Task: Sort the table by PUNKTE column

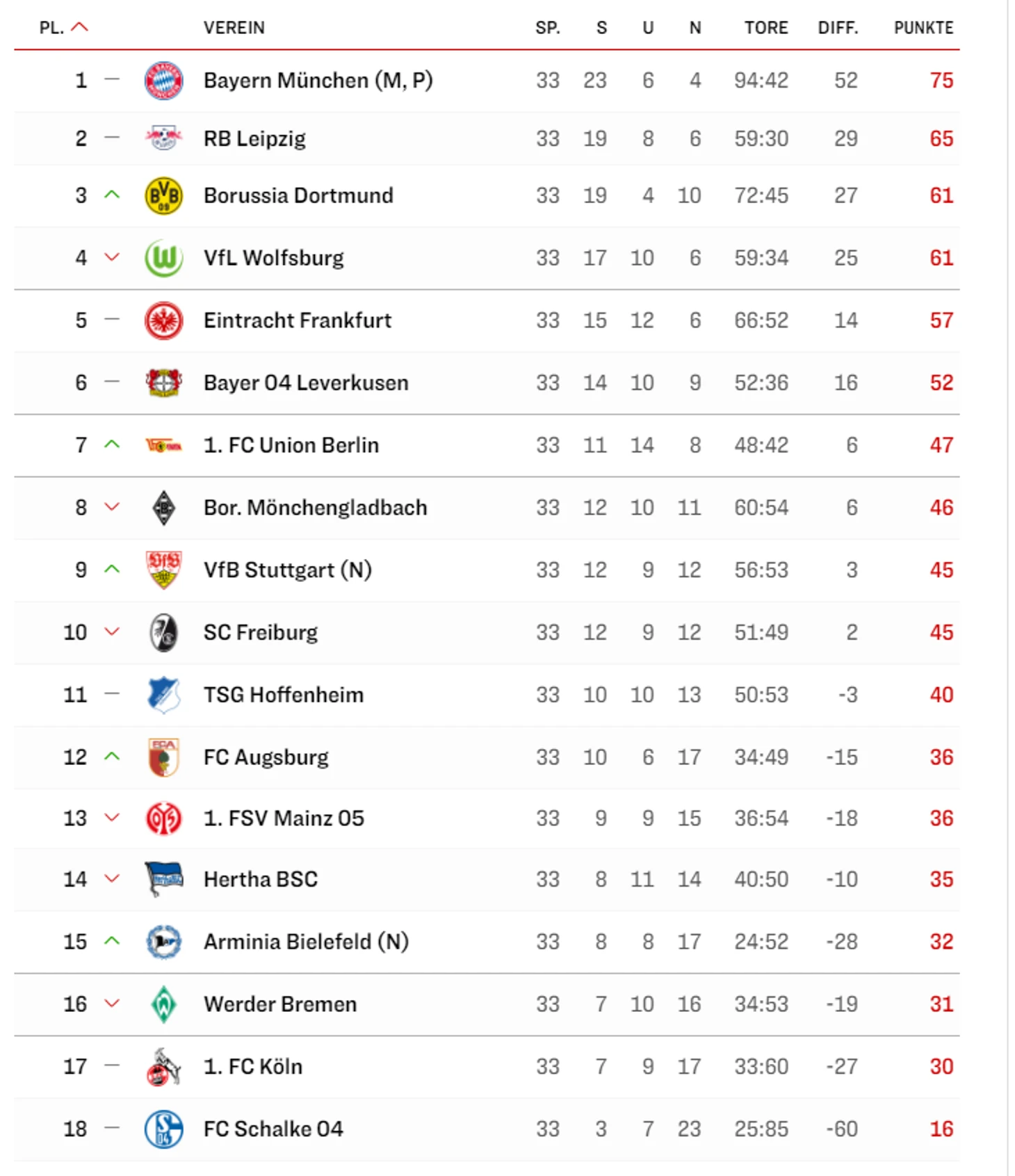Action: [923, 28]
